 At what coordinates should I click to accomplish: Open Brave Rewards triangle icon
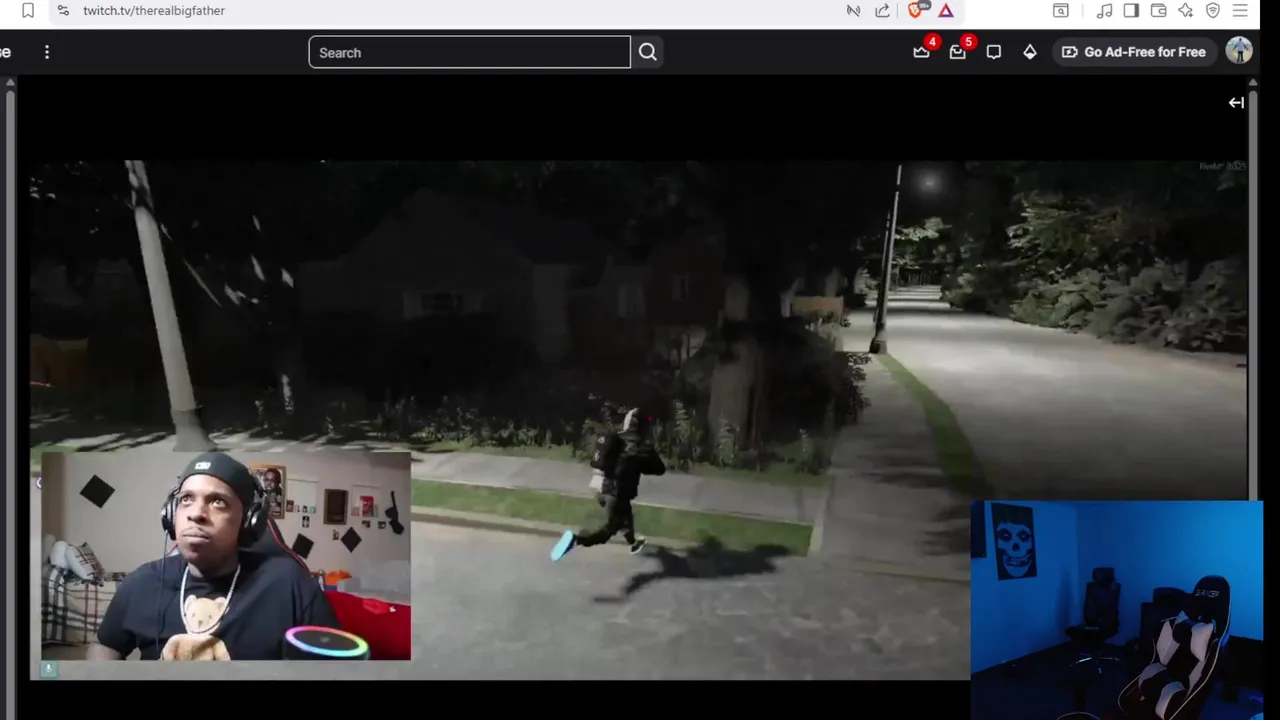(946, 10)
